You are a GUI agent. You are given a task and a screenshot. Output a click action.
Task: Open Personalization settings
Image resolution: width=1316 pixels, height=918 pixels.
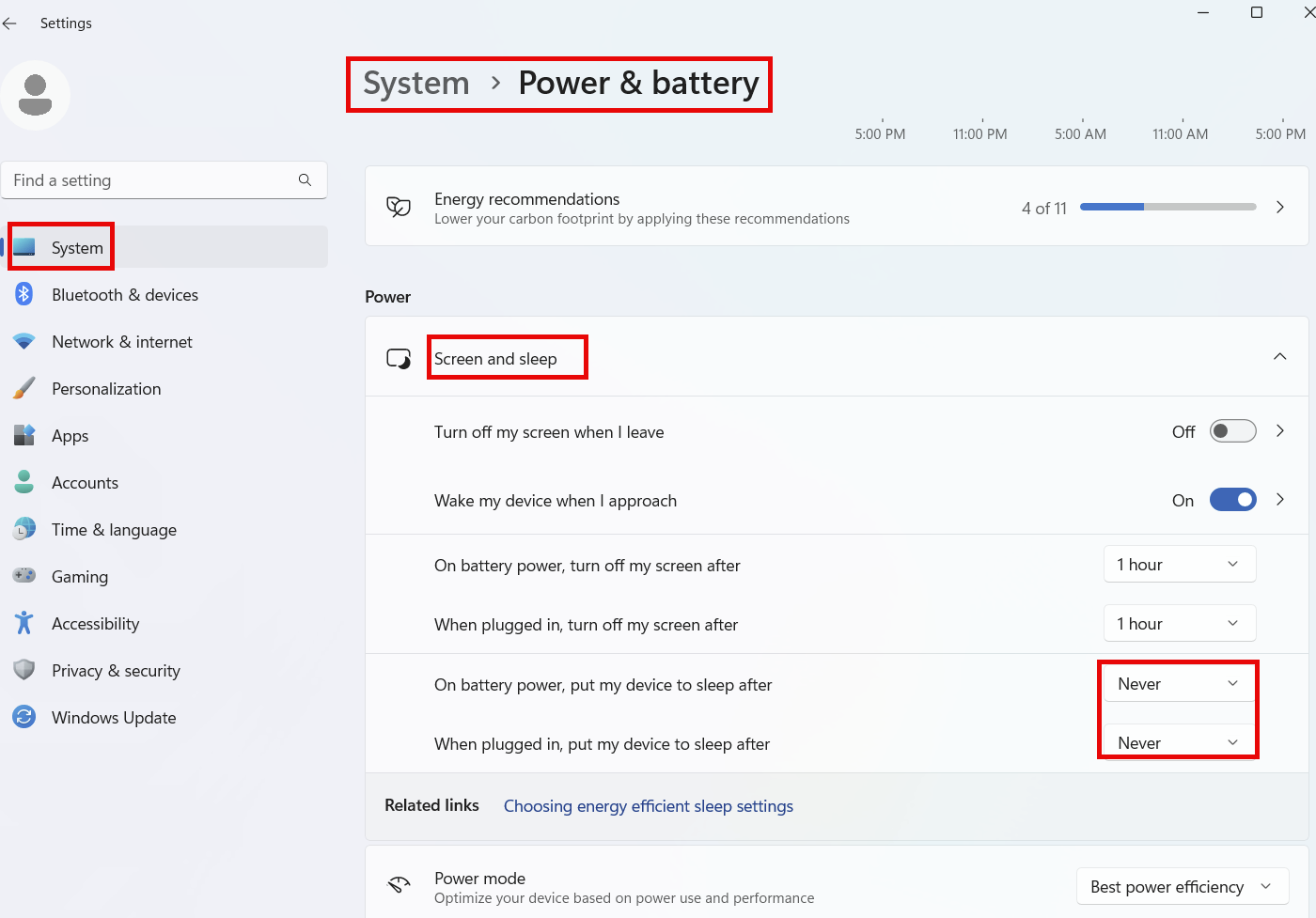click(164, 388)
